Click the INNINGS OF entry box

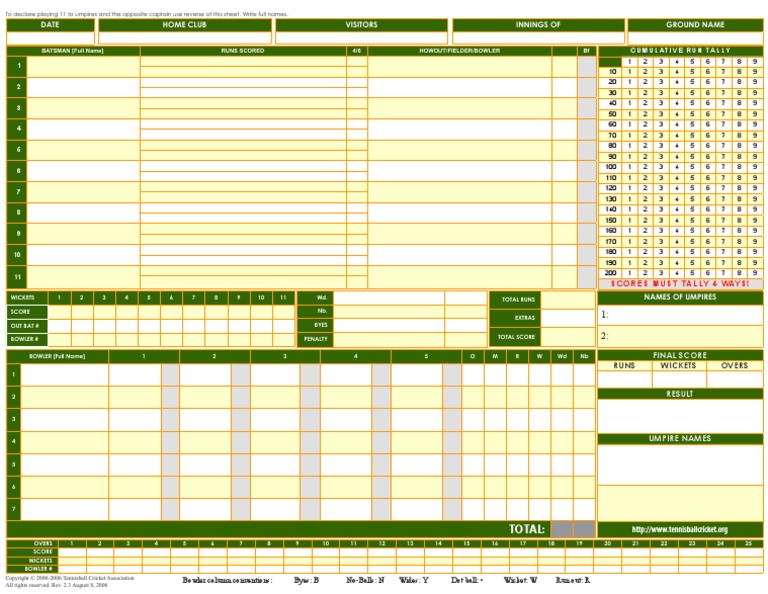click(x=538, y=38)
